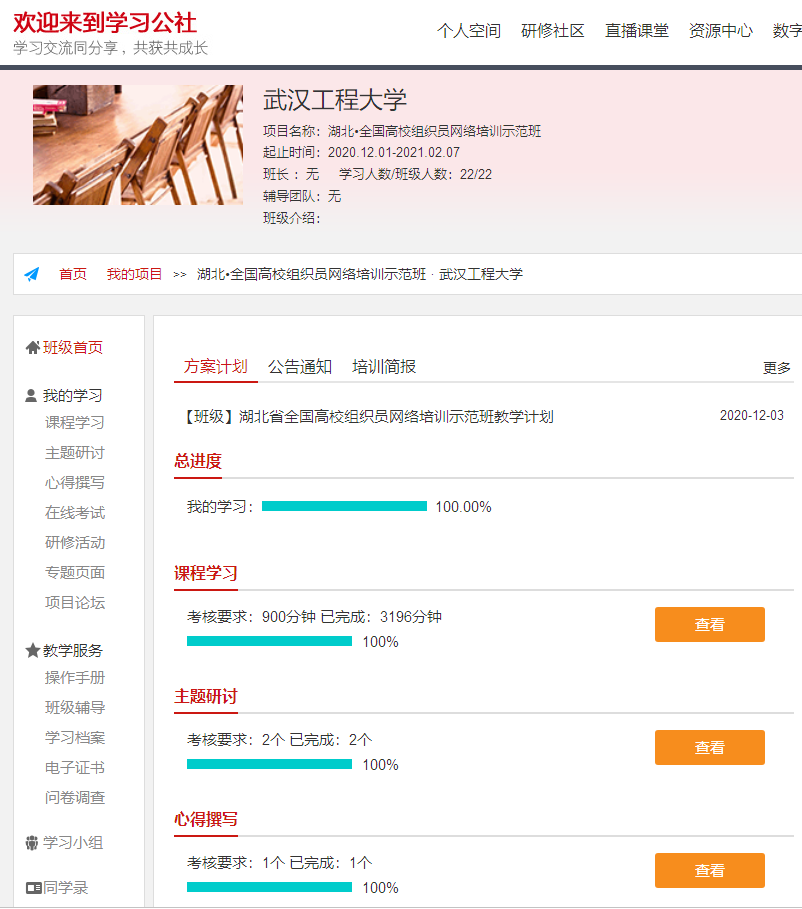Click the card icon beside 同学录
The height and width of the screenshot is (909, 802).
[x=33, y=888]
